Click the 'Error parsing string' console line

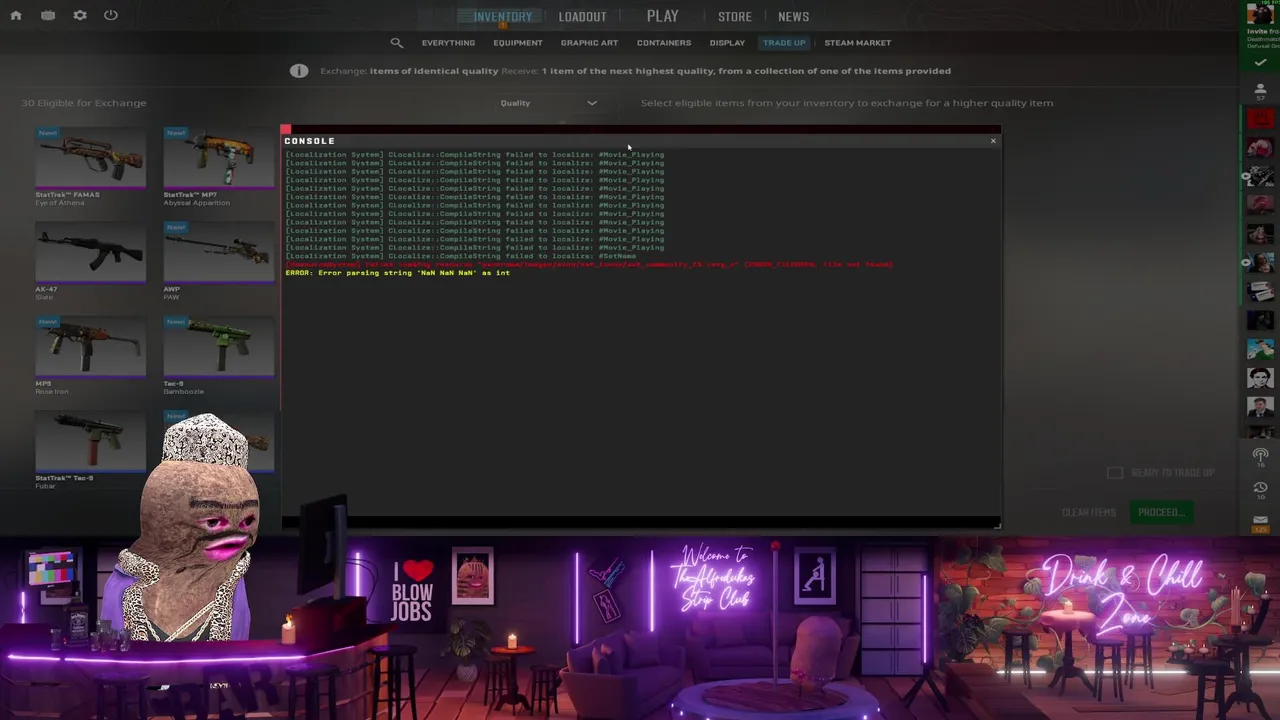click(398, 273)
